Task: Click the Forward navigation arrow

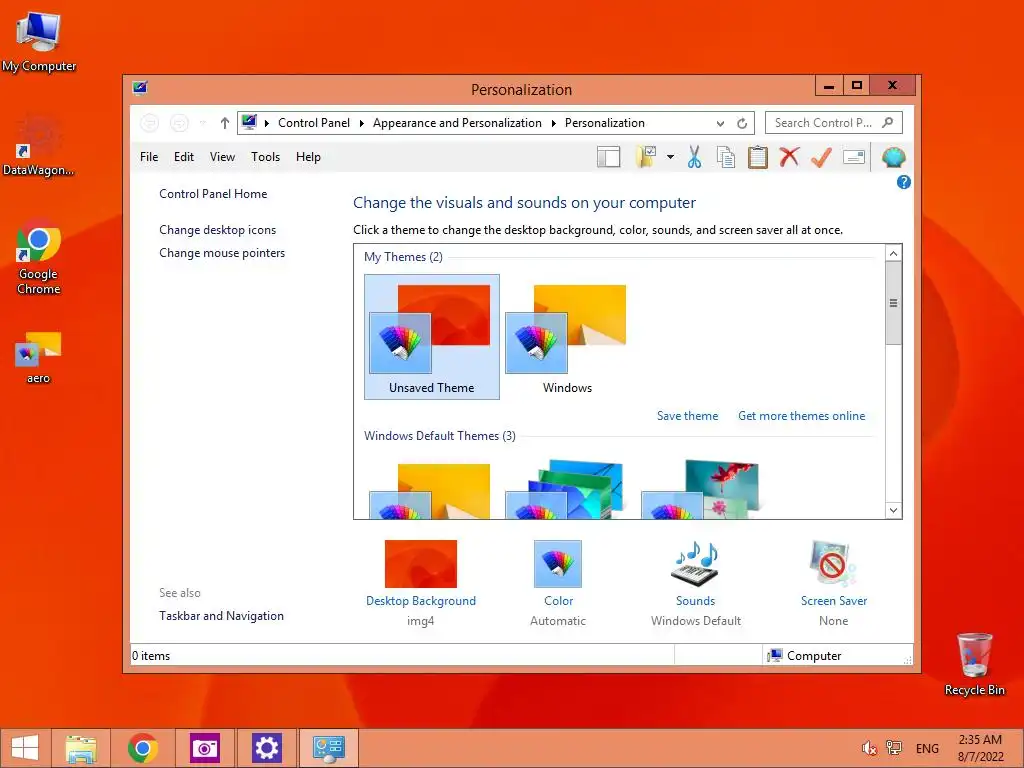Action: [x=179, y=123]
